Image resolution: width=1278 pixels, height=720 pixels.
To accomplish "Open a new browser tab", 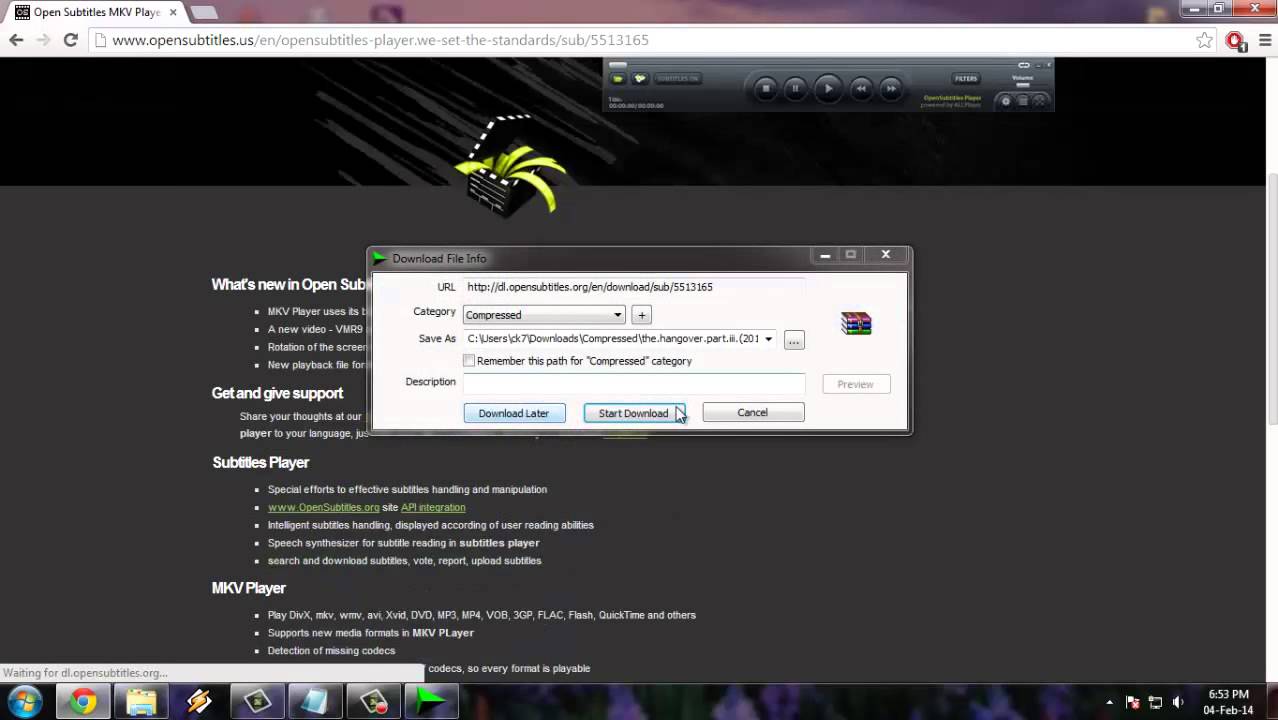I will 204,12.
